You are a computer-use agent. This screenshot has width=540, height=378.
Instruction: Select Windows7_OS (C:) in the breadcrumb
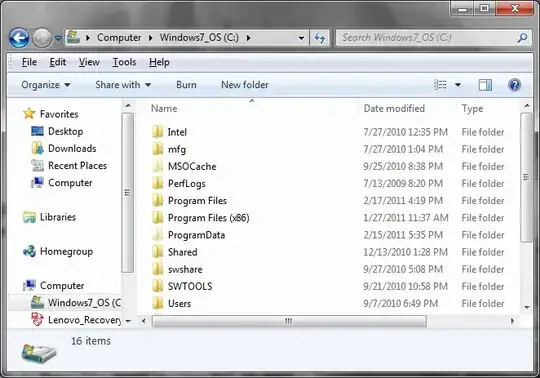click(x=199, y=37)
